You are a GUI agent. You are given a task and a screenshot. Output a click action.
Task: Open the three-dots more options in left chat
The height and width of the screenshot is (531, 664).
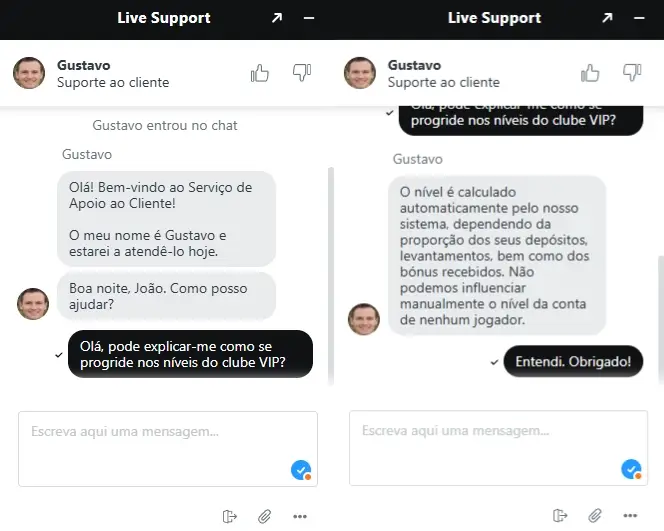(300, 516)
